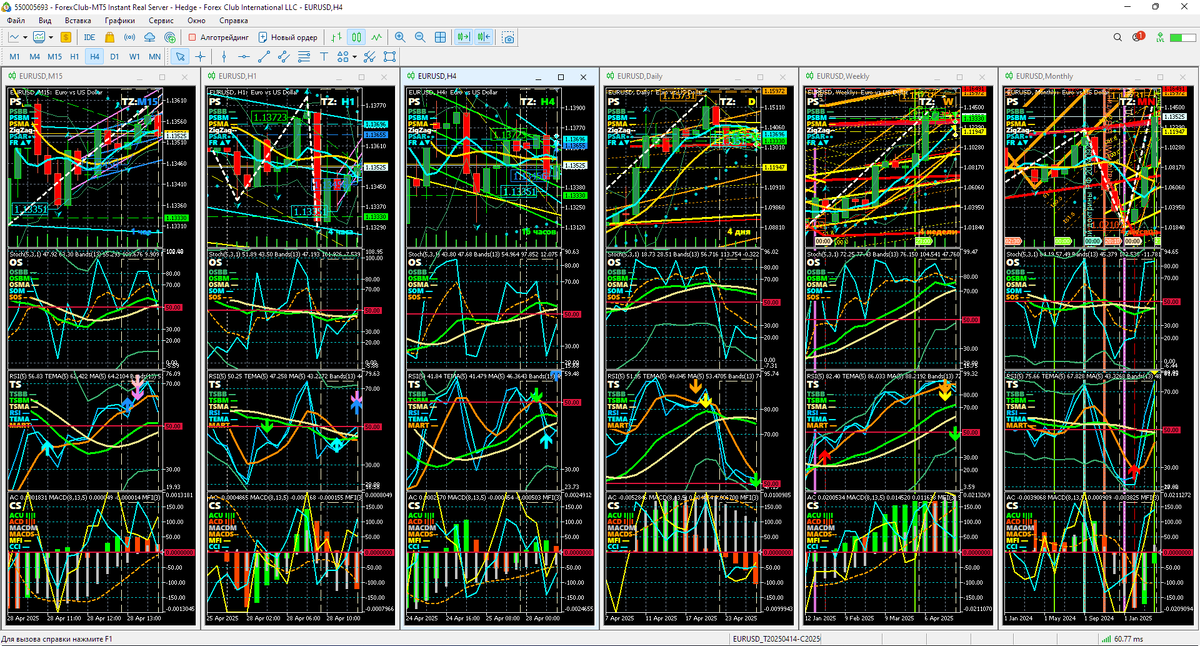Switch chart to candlestick mode
The image size is (1200, 646).
click(356, 37)
